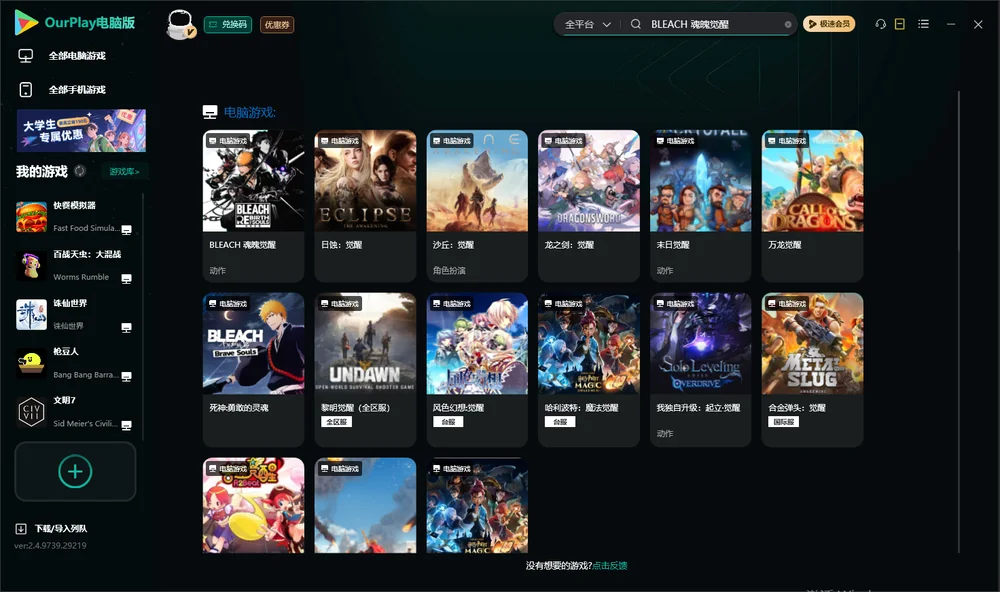This screenshot has height=592, width=1000.
Task: Open the 万龙觉醒 Call of Dragons card
Action: pyautogui.click(x=812, y=205)
